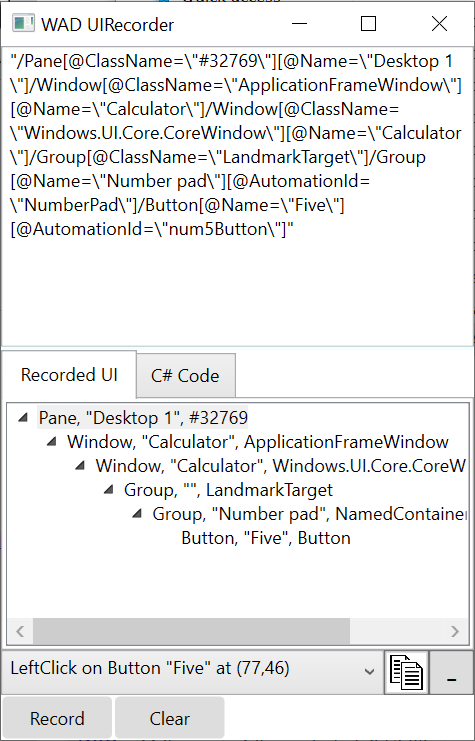Maximize the WAD UIRecorder window
The width and height of the screenshot is (475, 741).
368,24
